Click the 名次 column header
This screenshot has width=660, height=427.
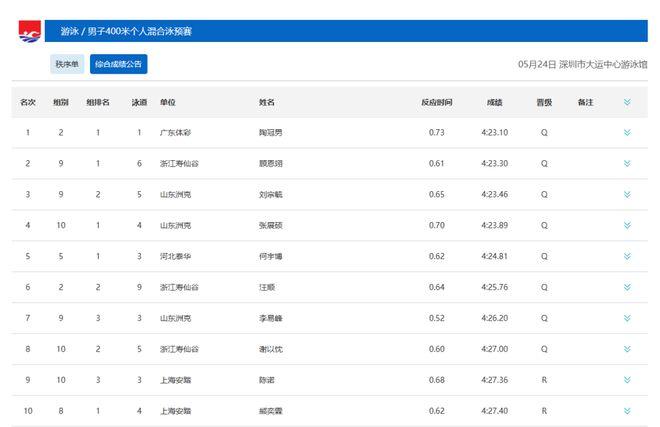pyautogui.click(x=28, y=102)
